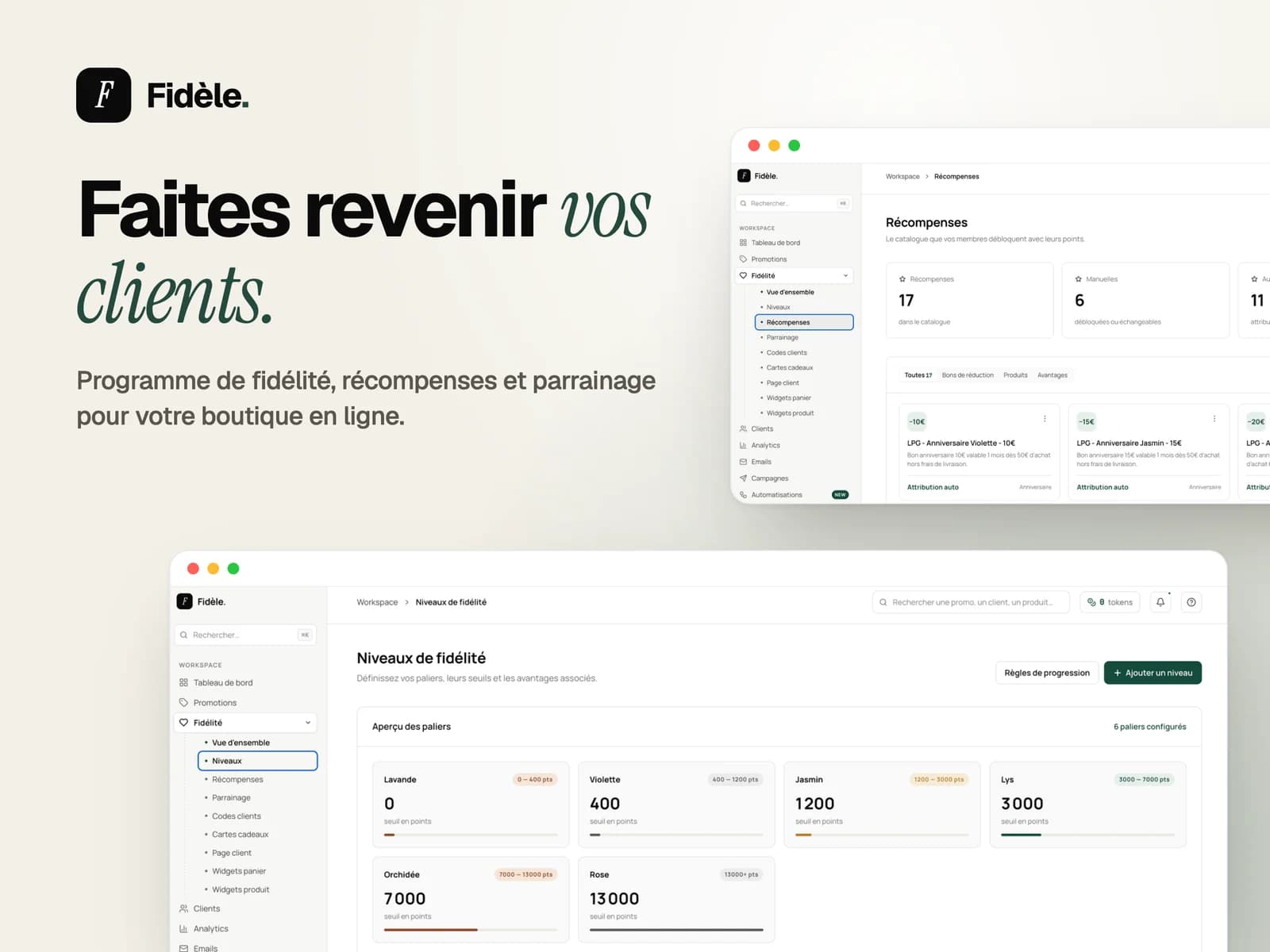This screenshot has height=952, width=1270.
Task: Collapse Fidélité section chevron in Niveaux window
Action: 308,723
